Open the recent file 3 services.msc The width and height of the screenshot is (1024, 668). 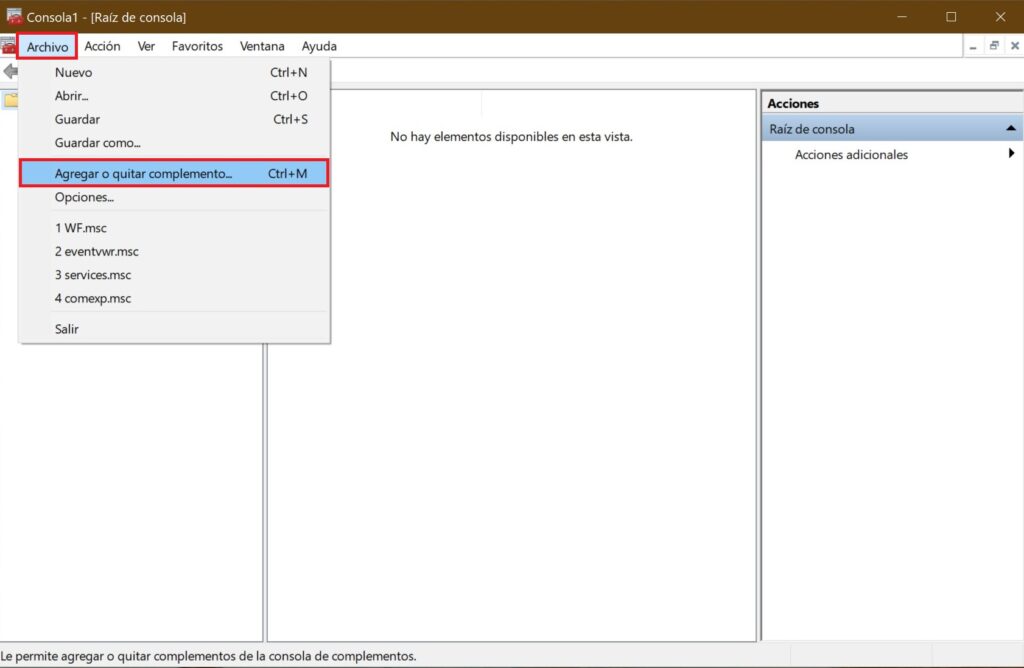(x=92, y=275)
